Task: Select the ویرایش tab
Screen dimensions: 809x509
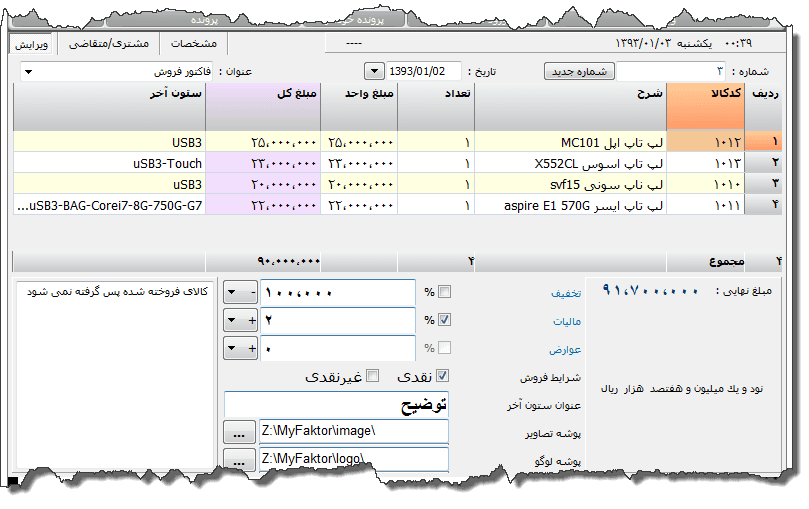Action: 33,44
